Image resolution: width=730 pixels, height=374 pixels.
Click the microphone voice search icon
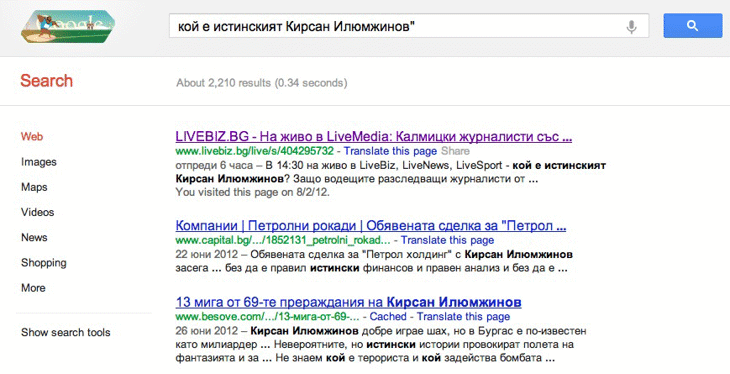(x=631, y=27)
